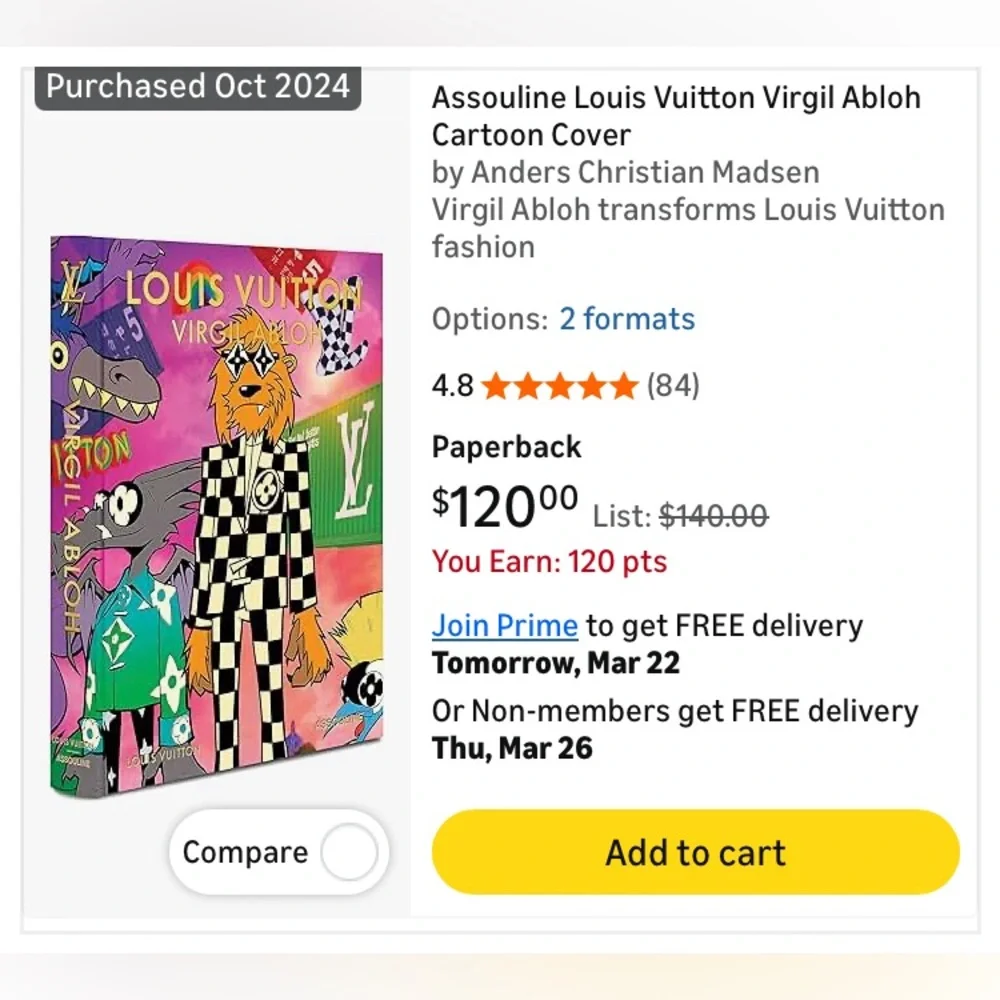Click the first orange star icon
The height and width of the screenshot is (1000, 1000).
[x=495, y=385]
